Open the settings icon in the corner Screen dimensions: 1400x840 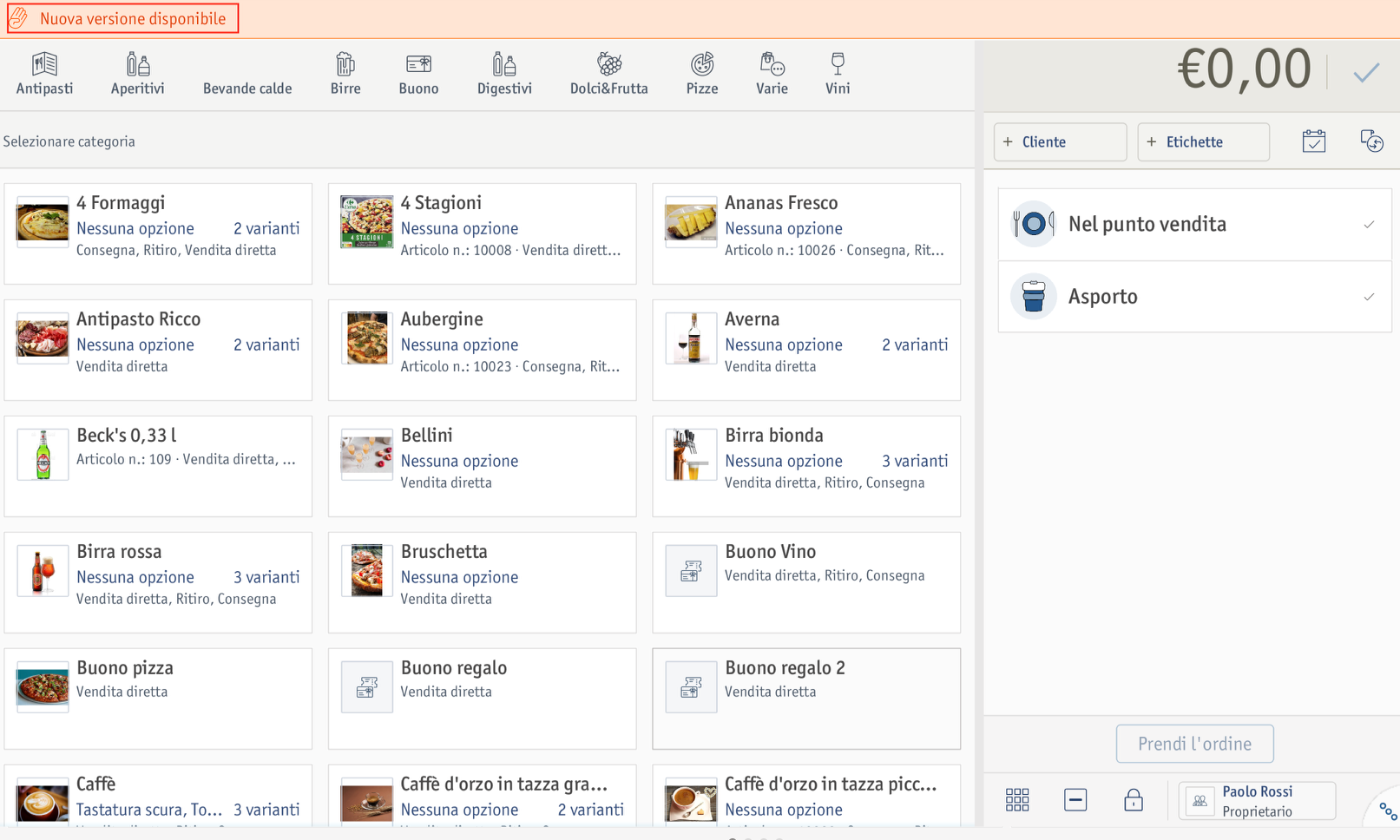[x=1388, y=812]
